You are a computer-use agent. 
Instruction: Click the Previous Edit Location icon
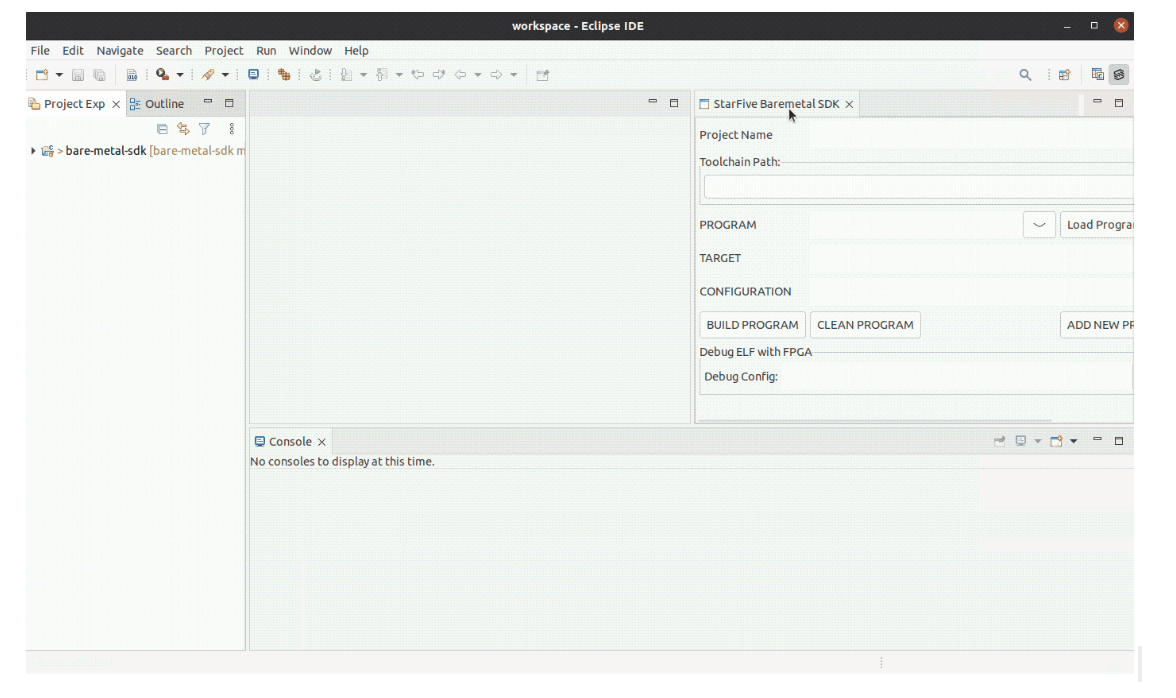(x=418, y=75)
